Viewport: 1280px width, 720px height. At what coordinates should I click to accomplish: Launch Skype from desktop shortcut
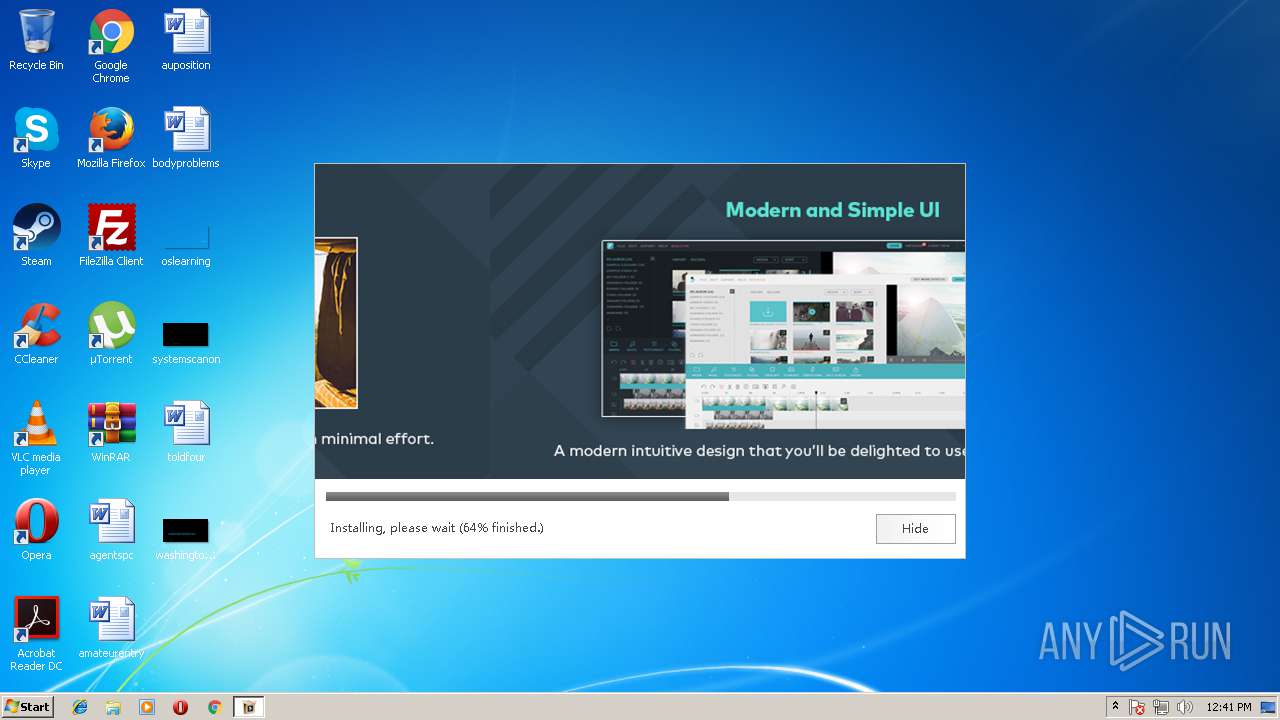(36, 138)
